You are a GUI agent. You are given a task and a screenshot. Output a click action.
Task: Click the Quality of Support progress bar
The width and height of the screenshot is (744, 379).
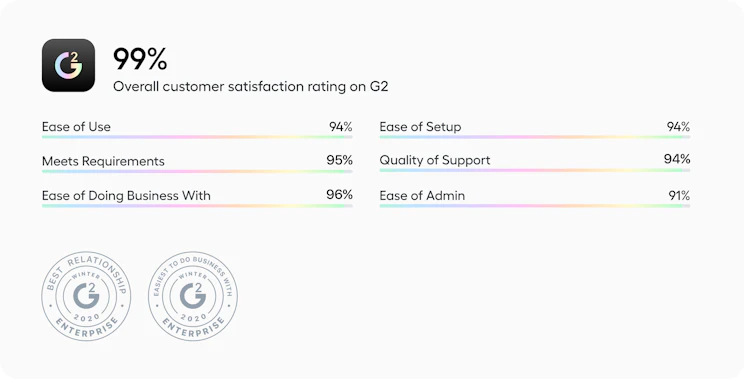[x=535, y=170]
